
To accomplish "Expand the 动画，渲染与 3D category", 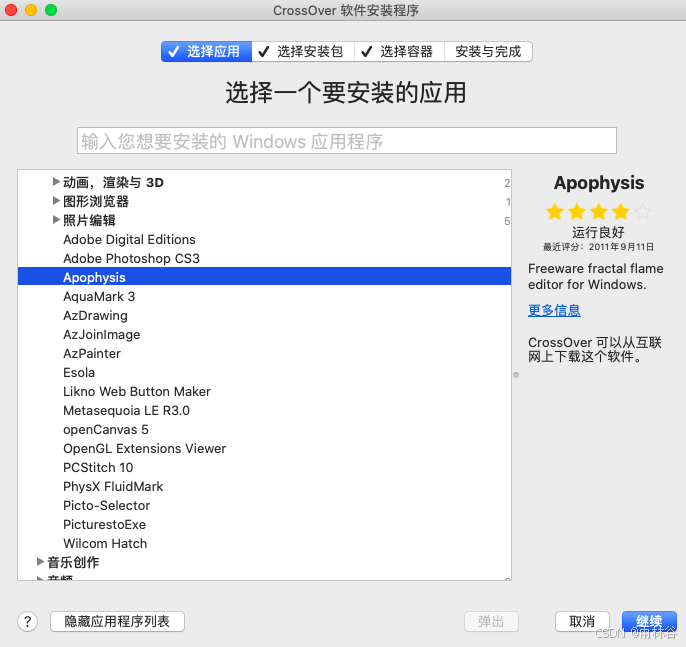I will [56, 181].
